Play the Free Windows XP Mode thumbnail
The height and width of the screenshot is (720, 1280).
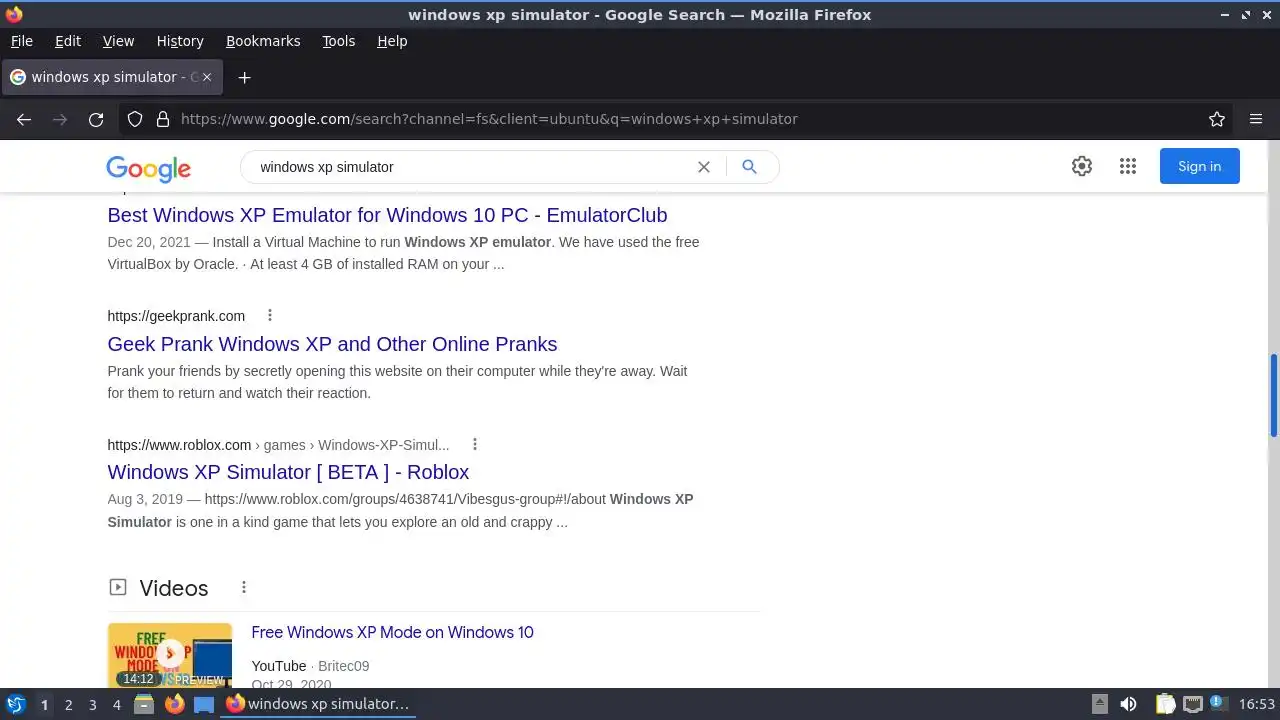(170, 655)
